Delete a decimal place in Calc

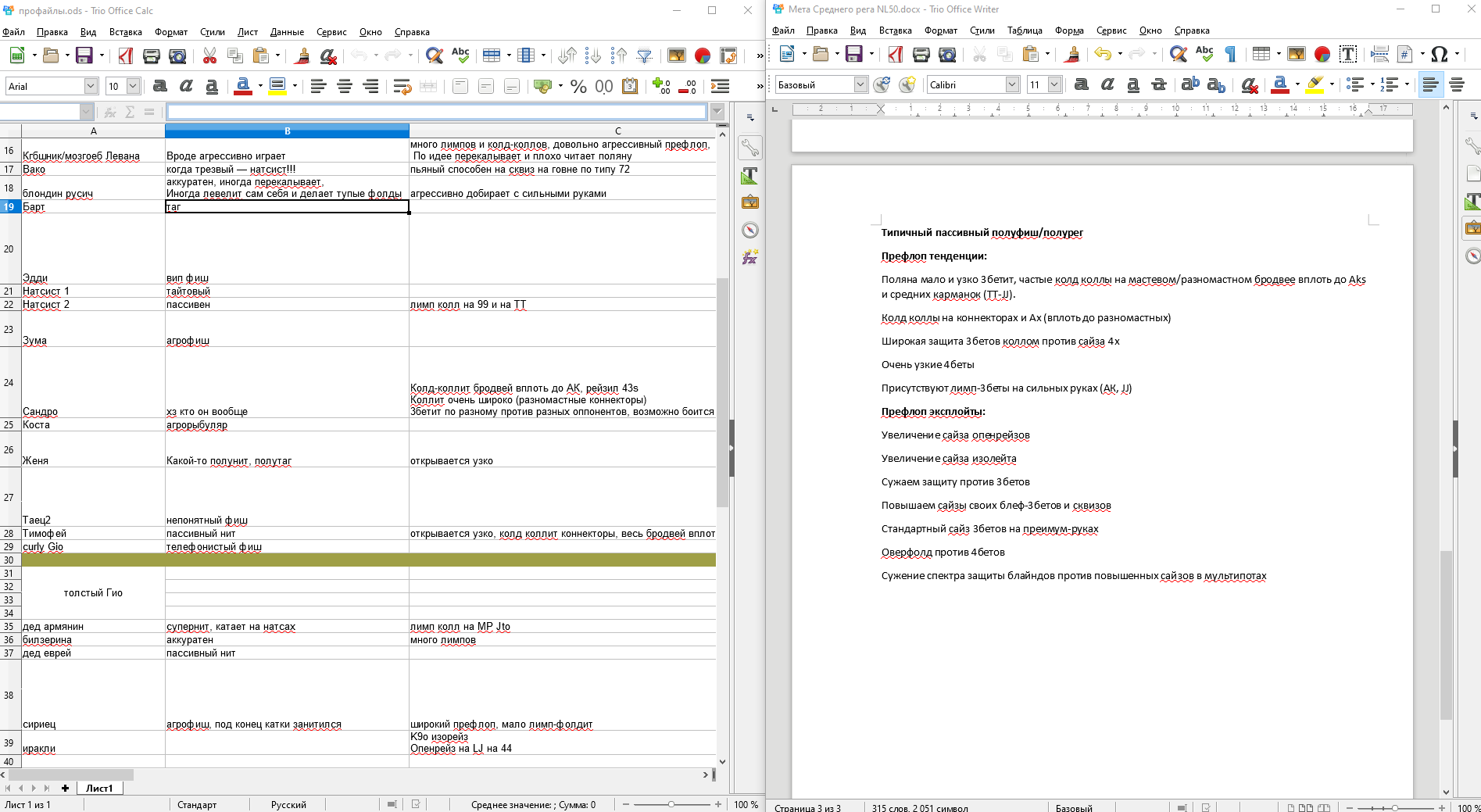point(687,86)
